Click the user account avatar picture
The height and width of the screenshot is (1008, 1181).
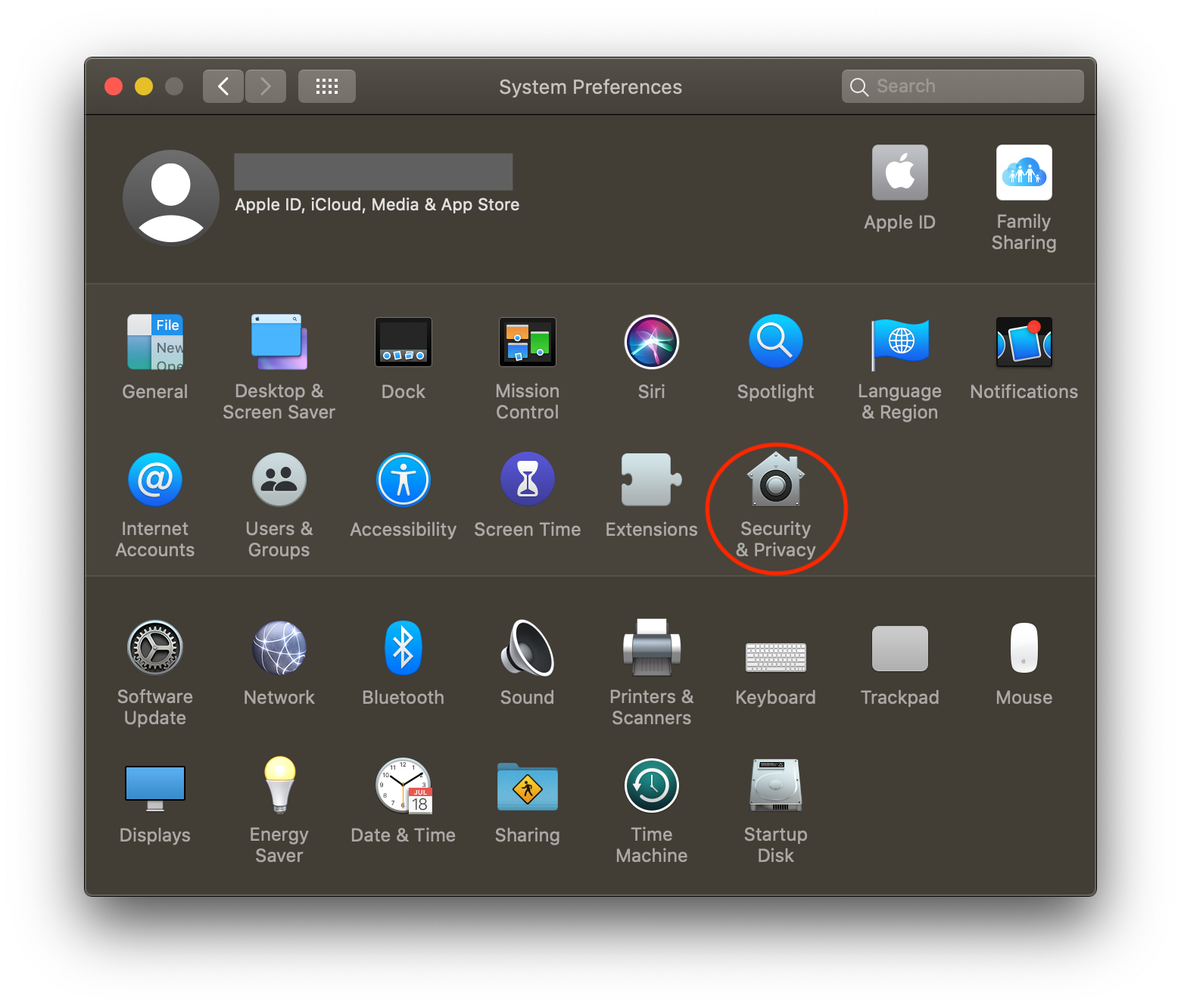click(171, 198)
